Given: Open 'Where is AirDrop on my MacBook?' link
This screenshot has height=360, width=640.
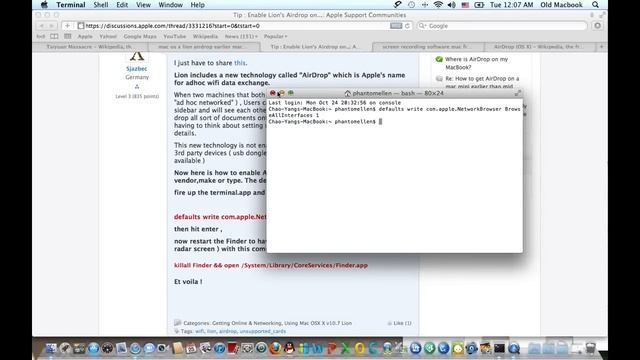Looking at the screenshot, I should 476,63.
